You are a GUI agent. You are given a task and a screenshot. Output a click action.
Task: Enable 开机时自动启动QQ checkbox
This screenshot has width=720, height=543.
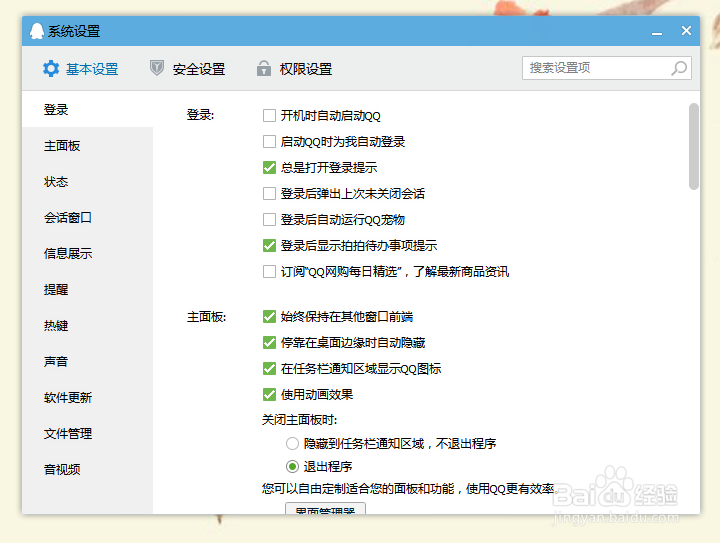pyautogui.click(x=270, y=116)
